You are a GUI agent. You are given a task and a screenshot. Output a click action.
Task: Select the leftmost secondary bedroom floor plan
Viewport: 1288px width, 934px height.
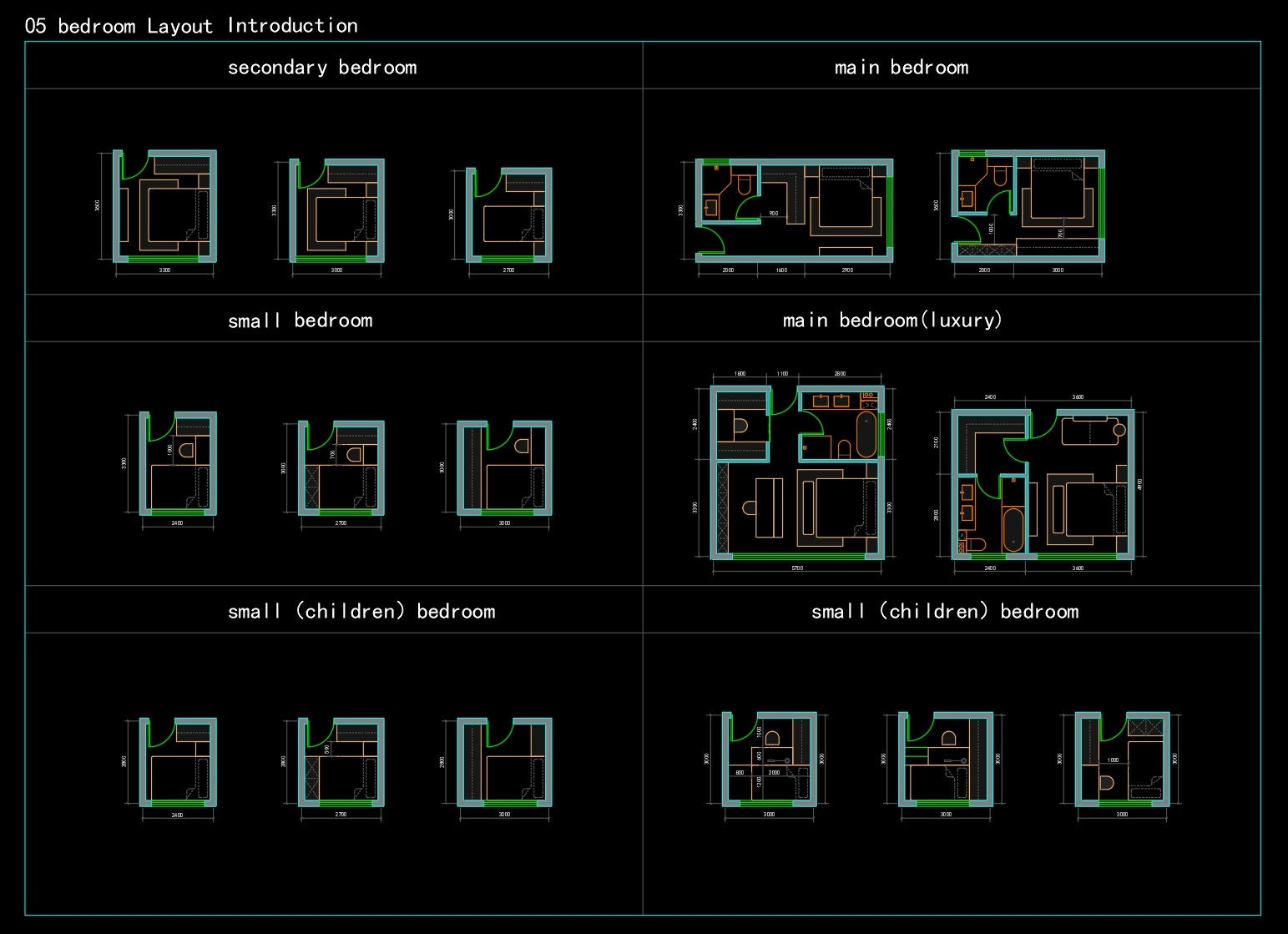click(x=164, y=204)
